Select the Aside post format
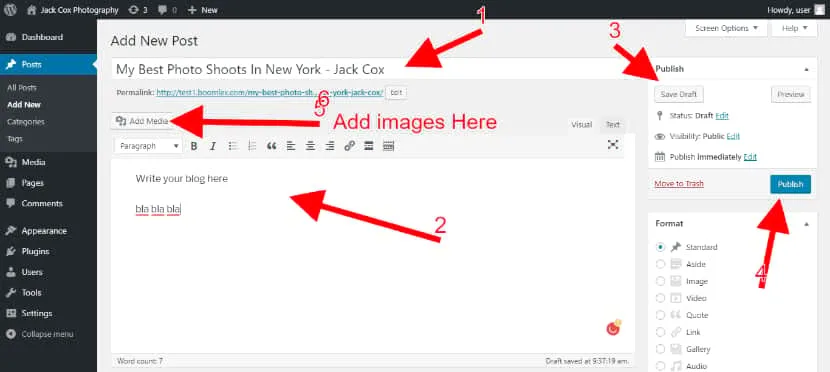 pos(660,264)
